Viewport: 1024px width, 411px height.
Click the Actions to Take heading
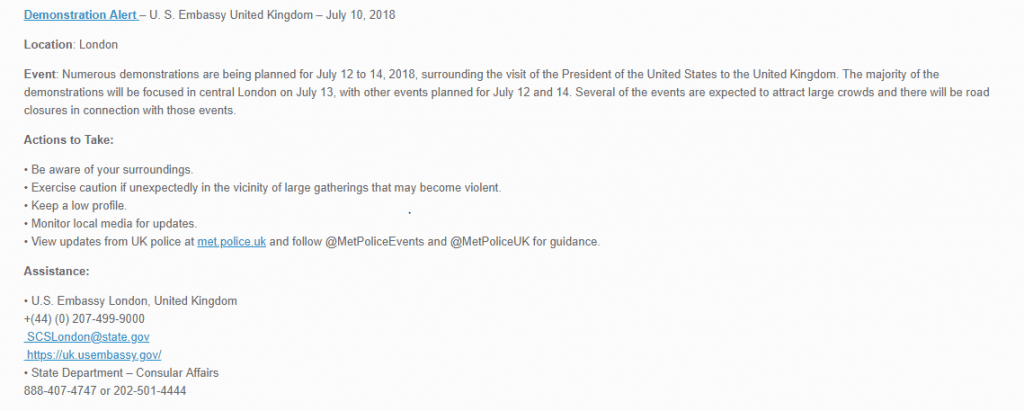[x=69, y=140]
